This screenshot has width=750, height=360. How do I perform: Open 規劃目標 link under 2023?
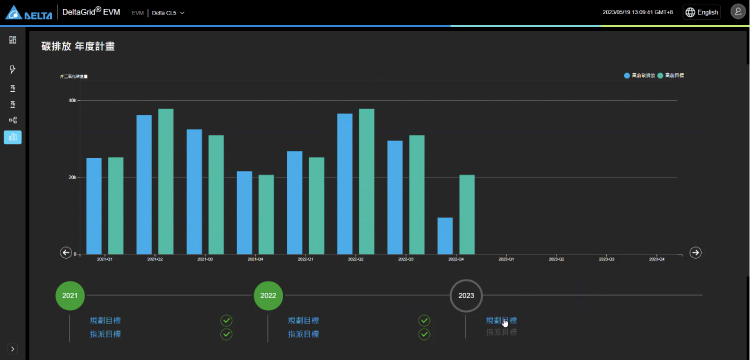click(x=501, y=320)
